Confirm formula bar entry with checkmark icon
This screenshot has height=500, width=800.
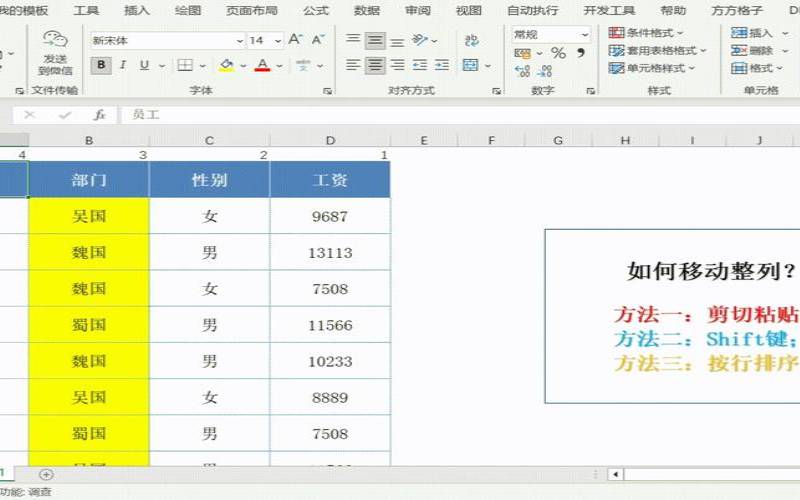click(x=65, y=115)
